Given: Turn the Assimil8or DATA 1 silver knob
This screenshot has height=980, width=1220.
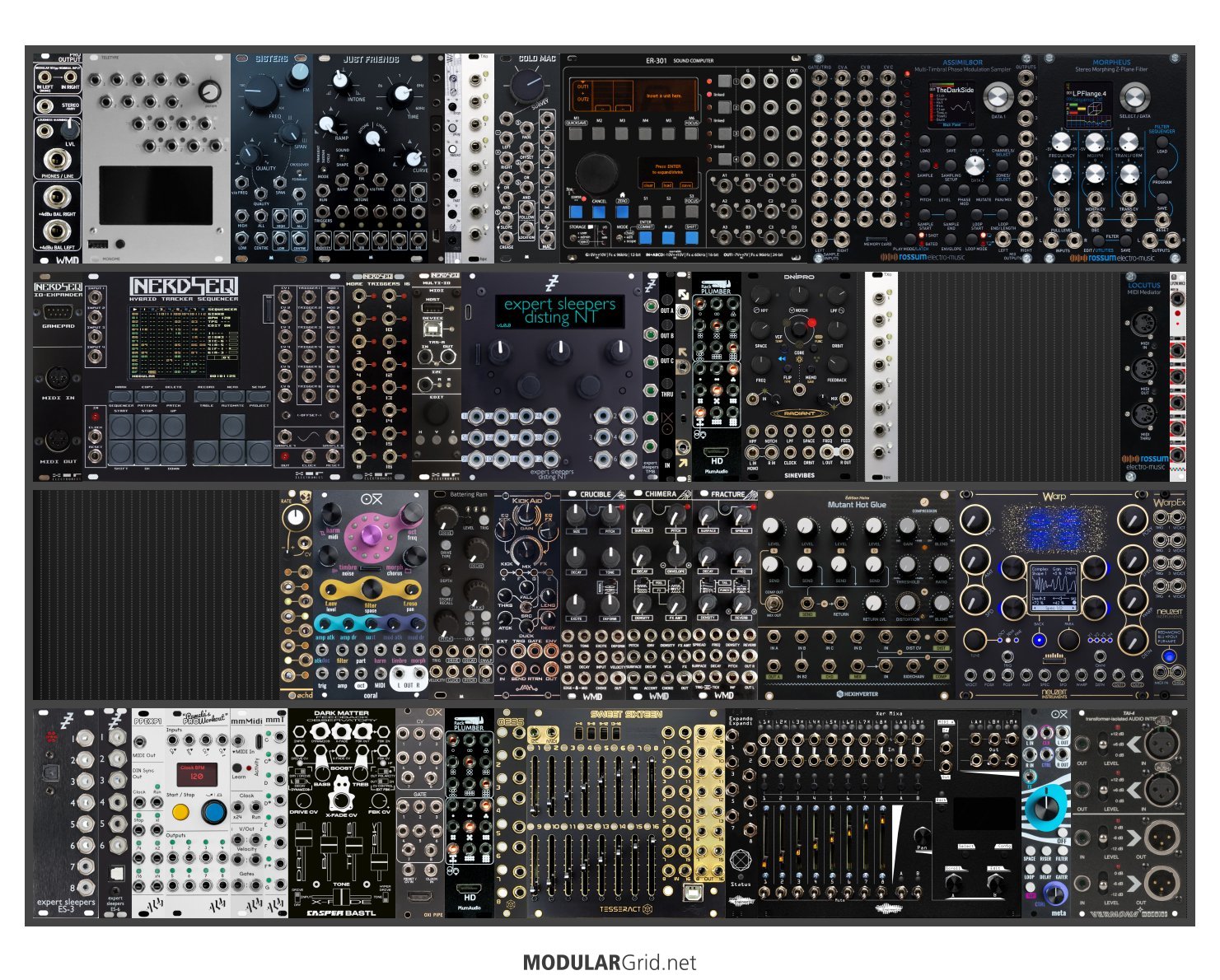Looking at the screenshot, I should tap(999, 97).
